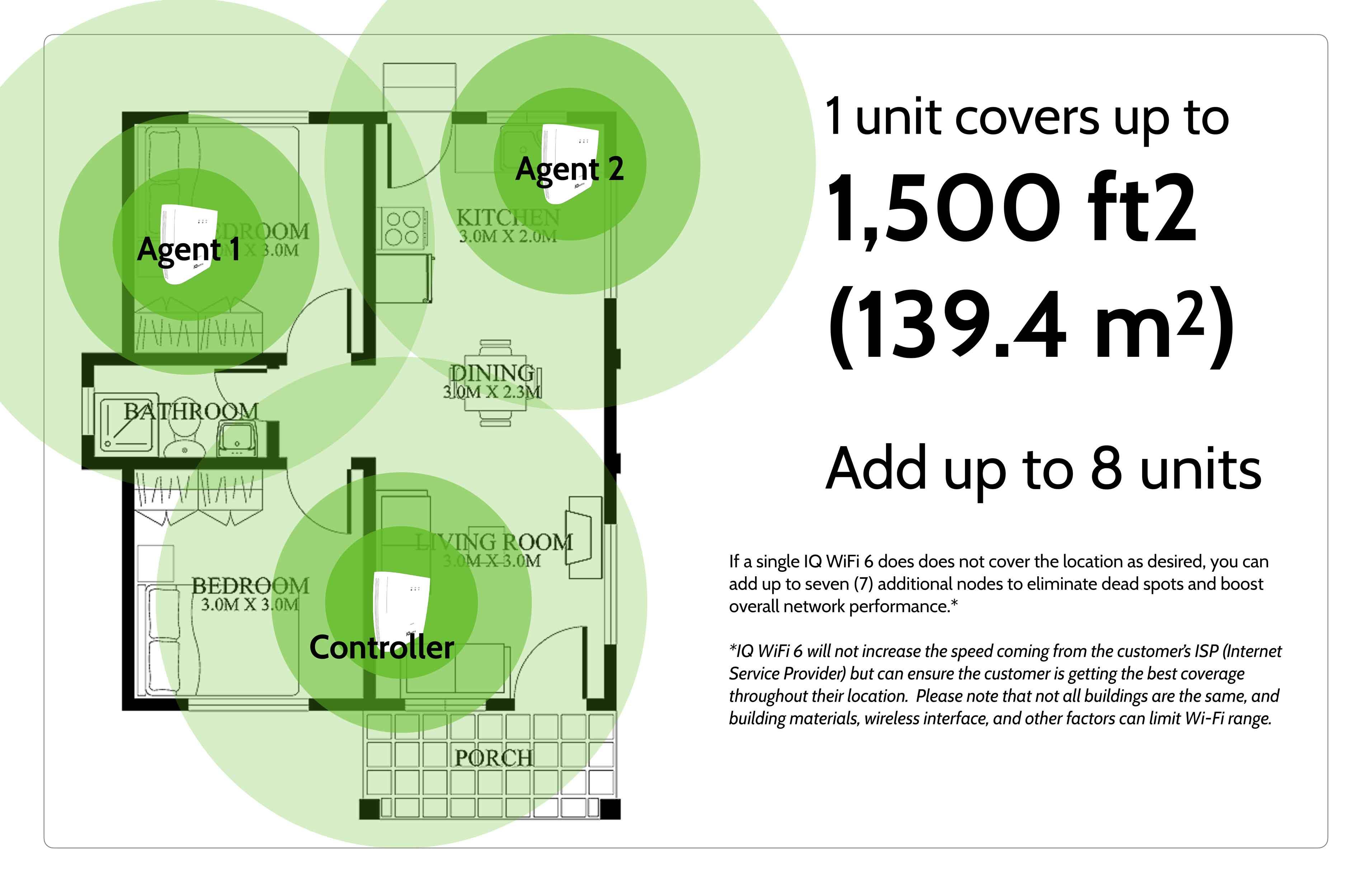
Task: Select the 'Agent 1' label
Action: tap(189, 250)
